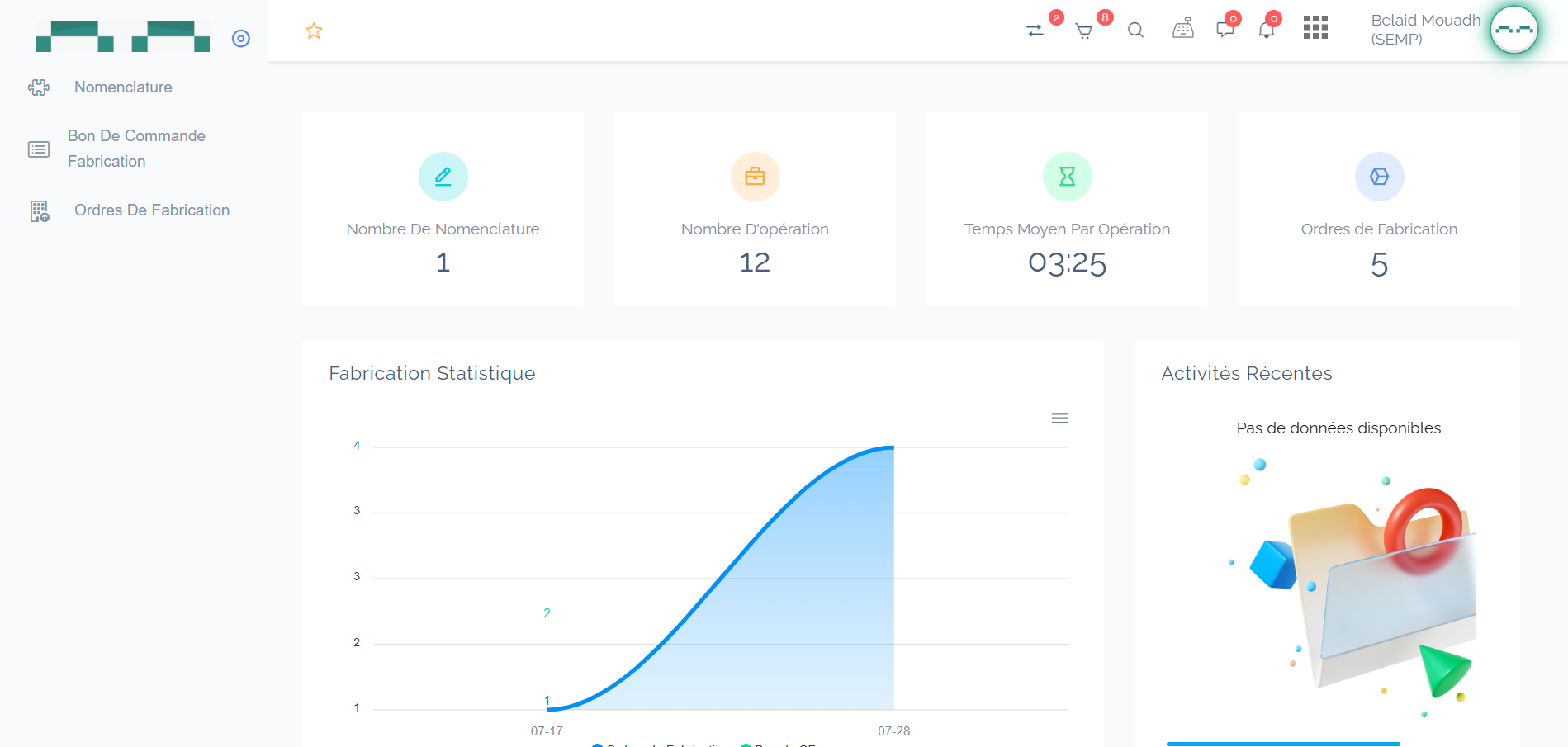Viewport: 1568px width, 747px height.
Task: Open Bon De Commande Fabrication menu
Action: click(136, 149)
